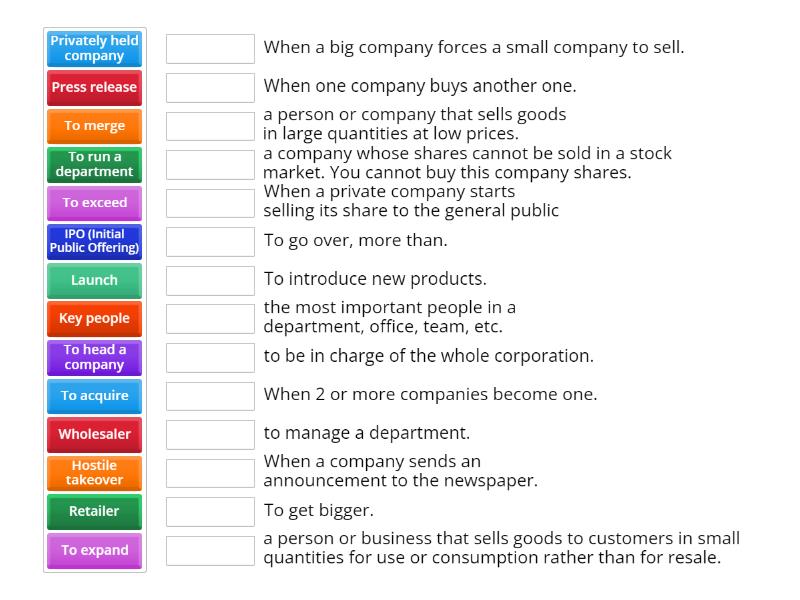The image size is (800, 600).
Task: Choose the 'Hostile takeover' tile
Action: pyautogui.click(x=95, y=473)
